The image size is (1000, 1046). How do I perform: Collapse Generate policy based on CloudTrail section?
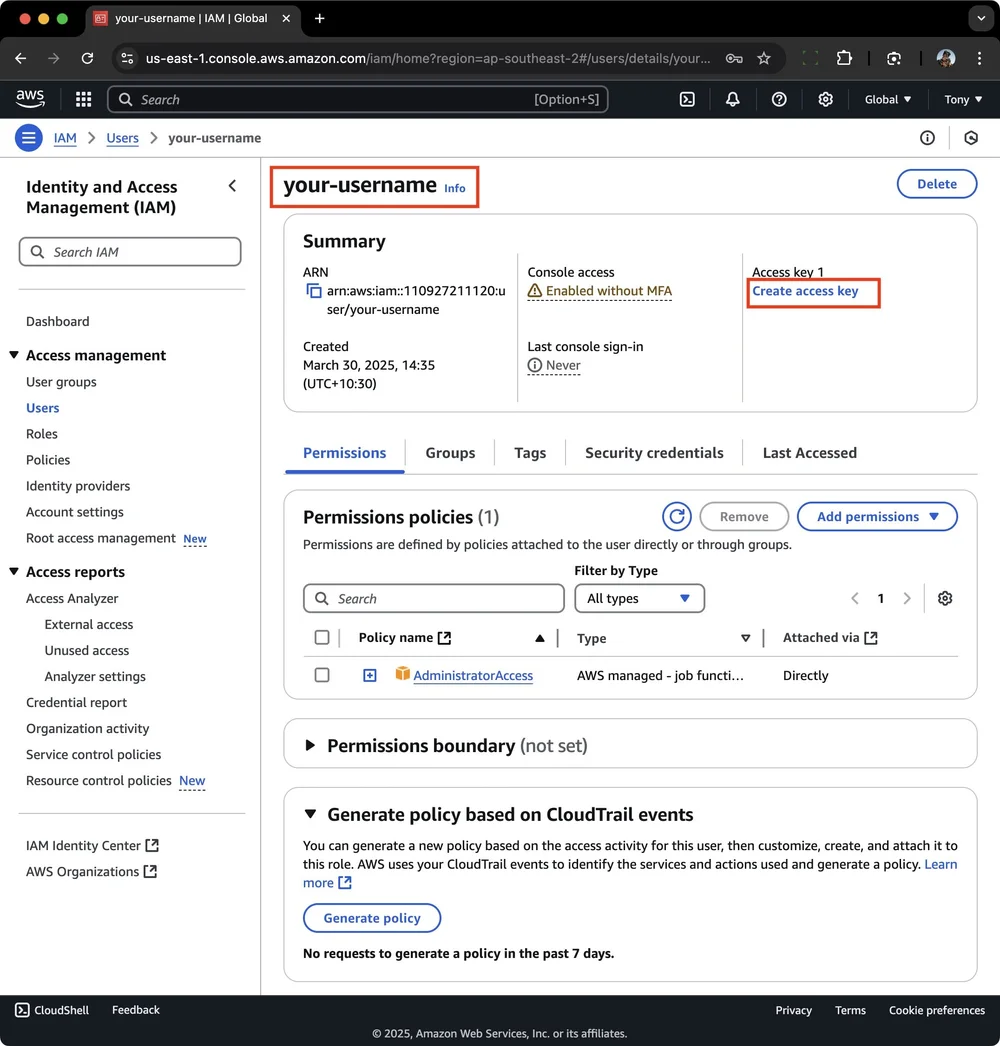tap(310, 814)
